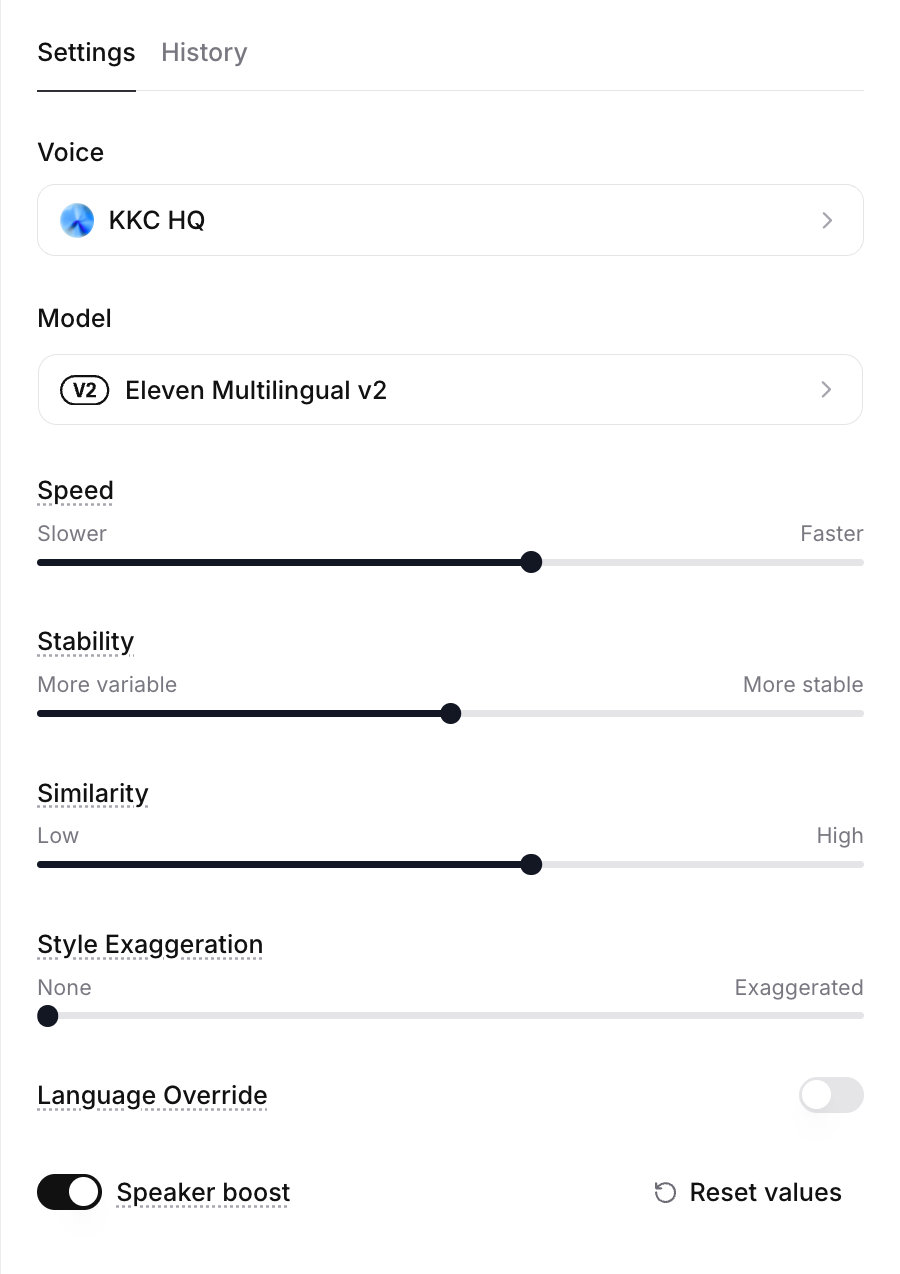Open the Voice selection field
The width and height of the screenshot is (900, 1274).
(x=450, y=220)
